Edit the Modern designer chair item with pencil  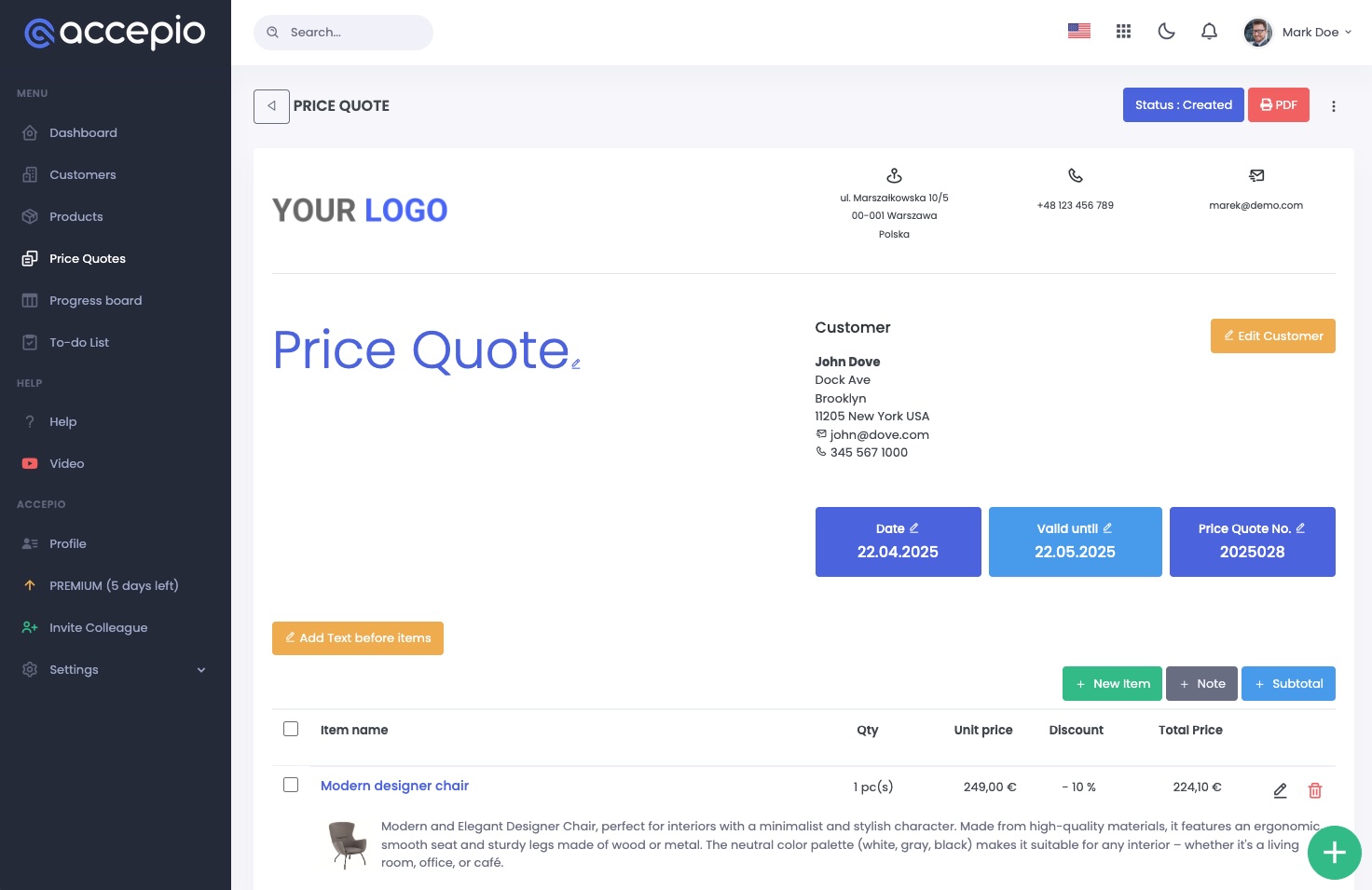[1281, 790]
